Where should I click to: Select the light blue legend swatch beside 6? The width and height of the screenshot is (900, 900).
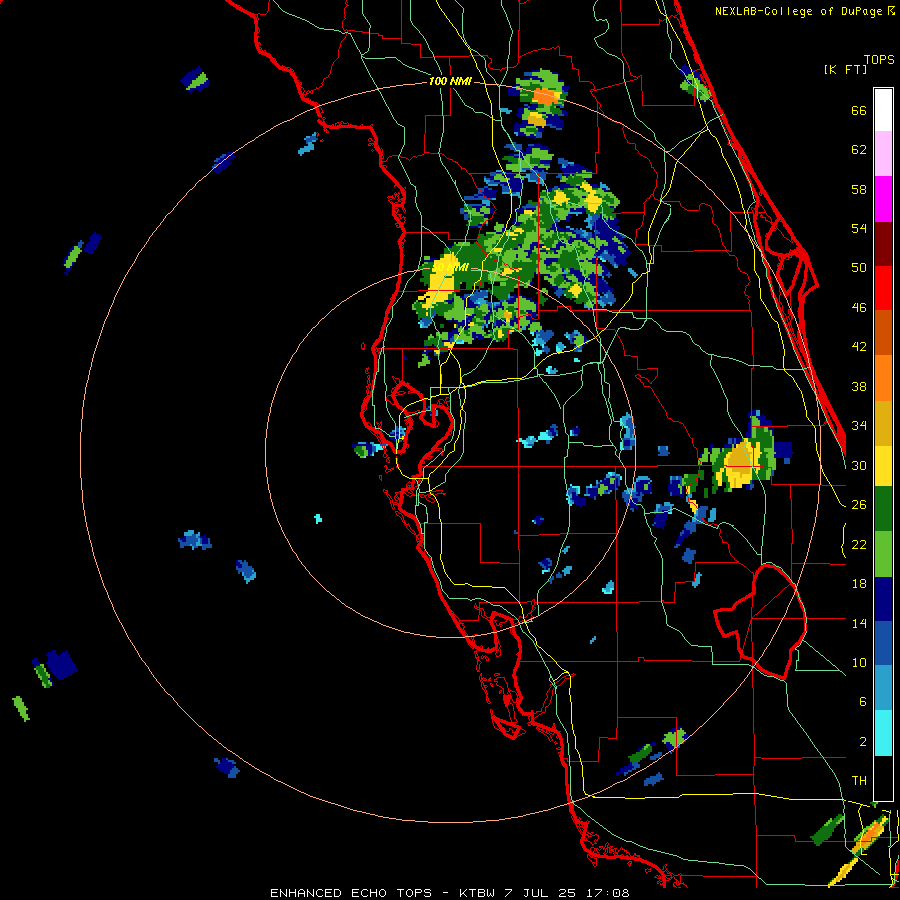[883, 689]
